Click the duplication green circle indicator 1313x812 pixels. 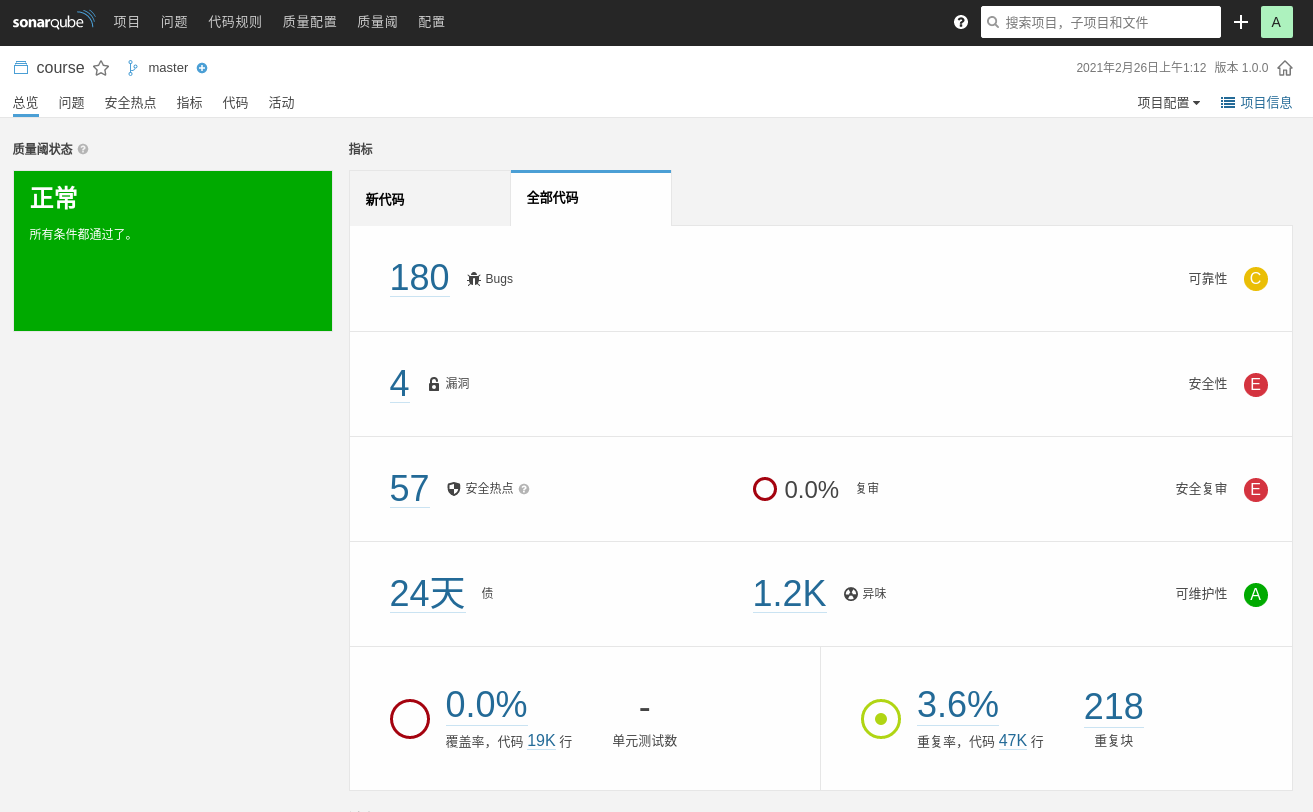pos(881,719)
